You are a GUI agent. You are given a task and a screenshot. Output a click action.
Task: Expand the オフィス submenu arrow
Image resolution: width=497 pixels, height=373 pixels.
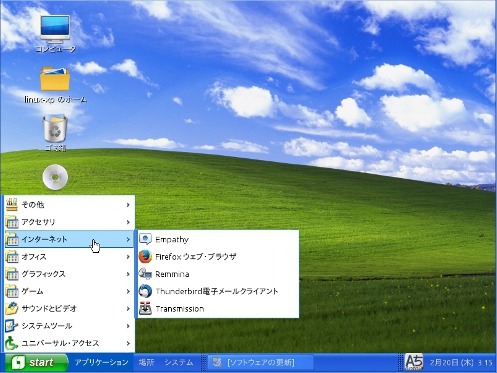[x=128, y=257]
